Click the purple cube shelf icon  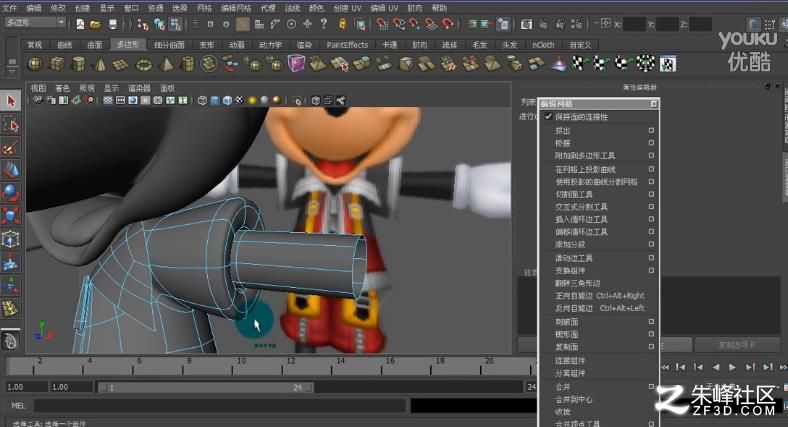coord(296,63)
